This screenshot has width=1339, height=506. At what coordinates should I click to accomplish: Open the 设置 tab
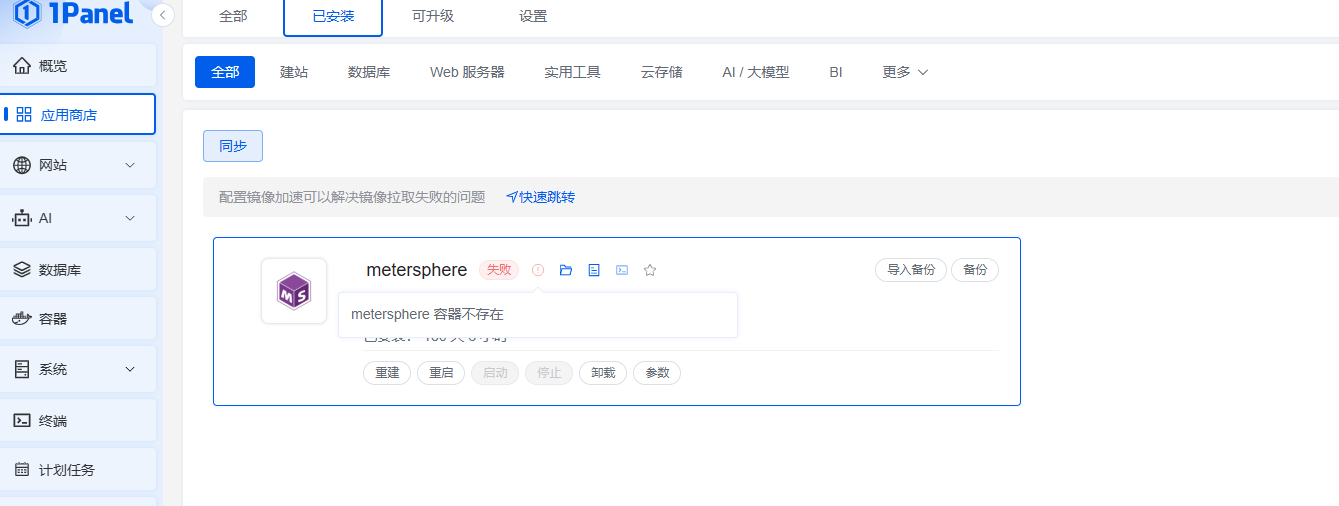coord(533,16)
